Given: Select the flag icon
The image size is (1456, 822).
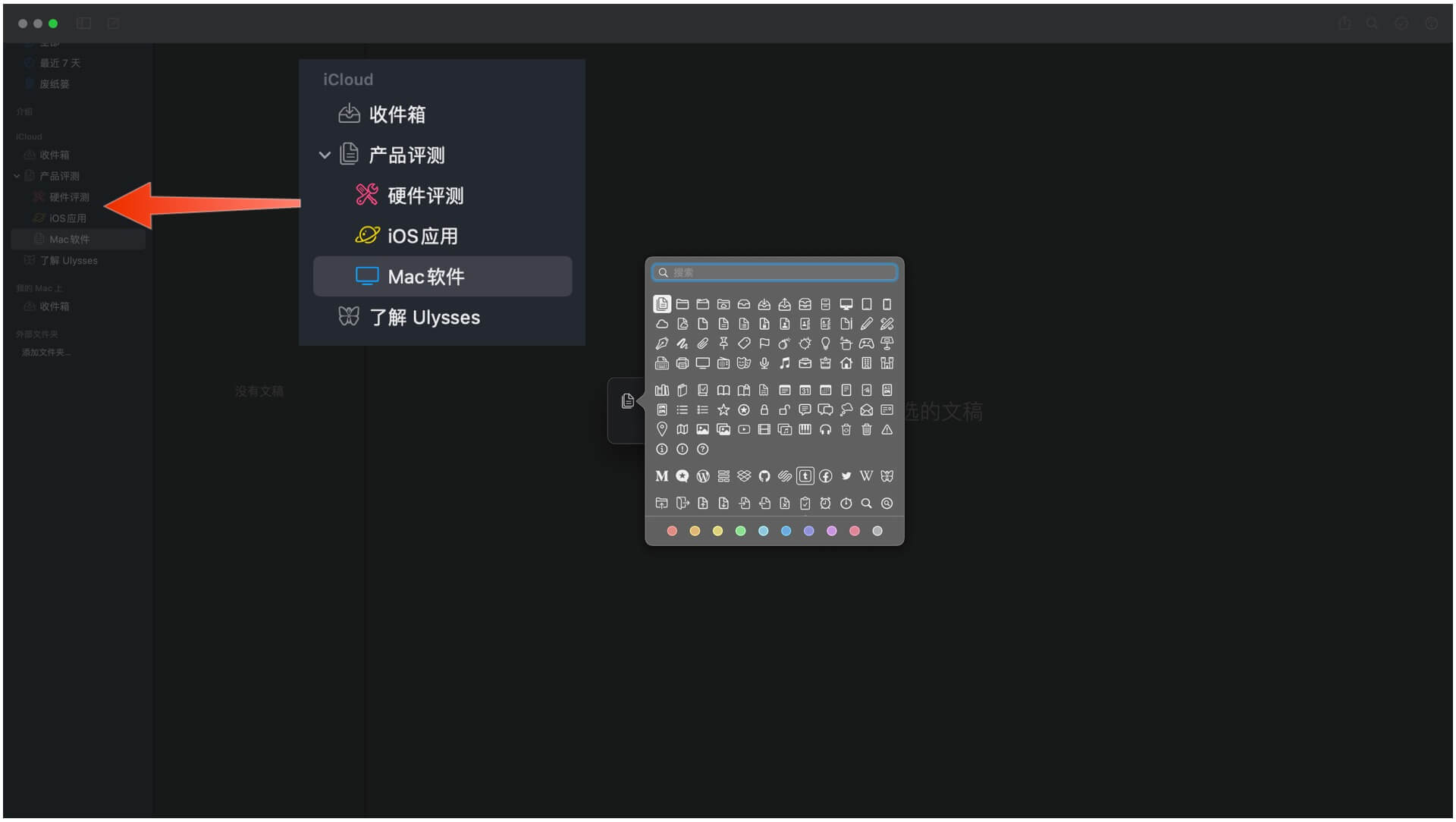Looking at the screenshot, I should click(x=764, y=344).
